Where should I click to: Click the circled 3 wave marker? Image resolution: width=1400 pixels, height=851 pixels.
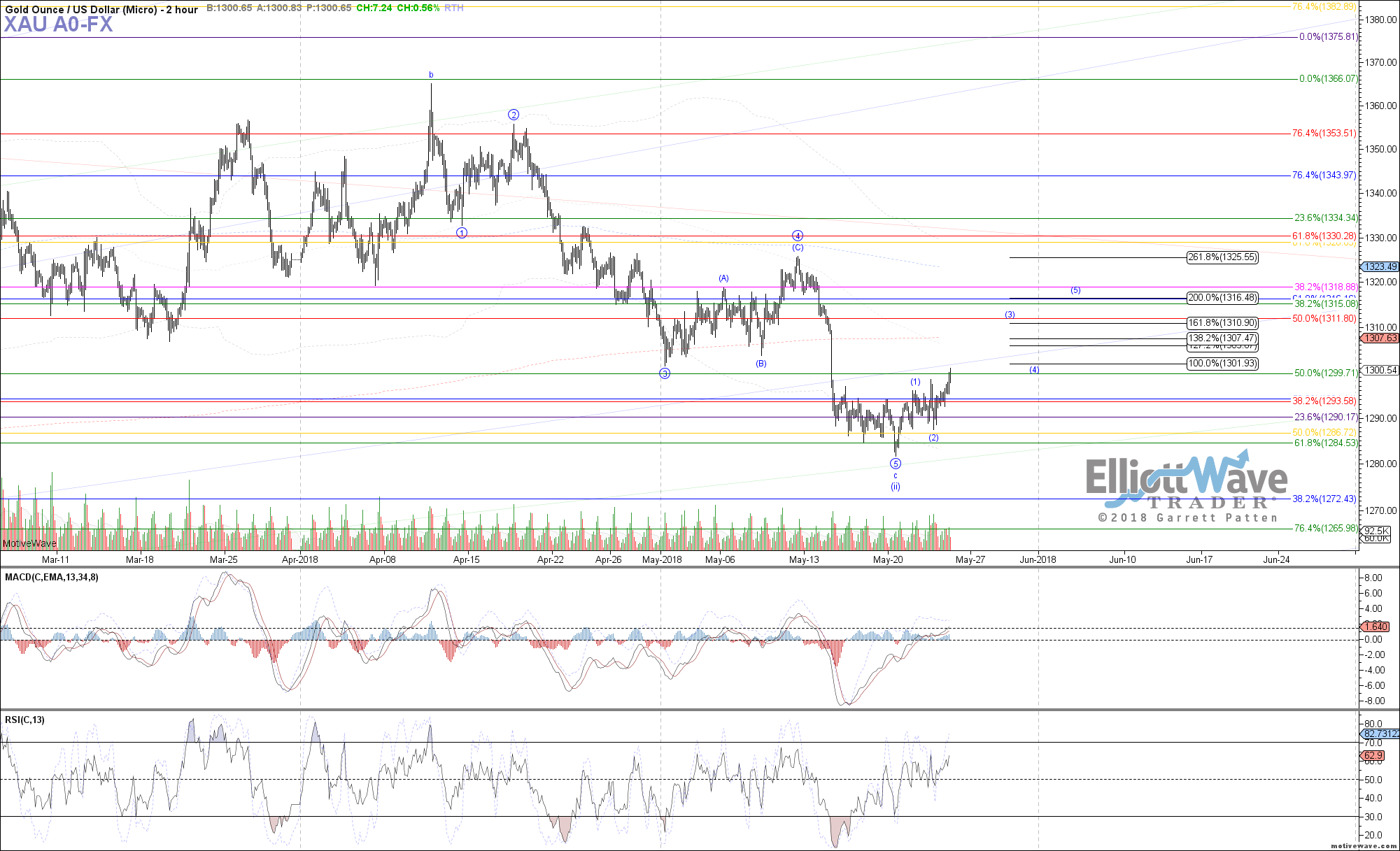tap(665, 373)
